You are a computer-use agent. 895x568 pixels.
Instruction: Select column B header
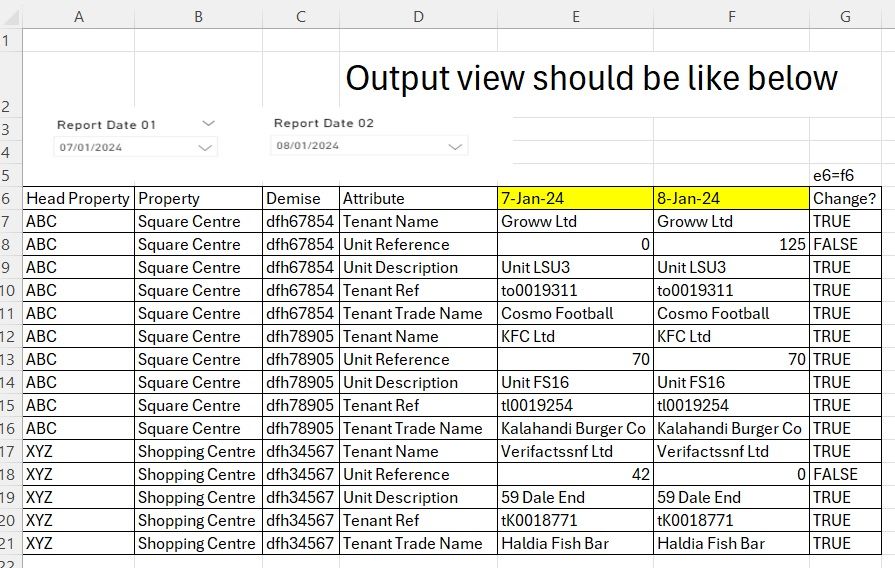point(199,17)
